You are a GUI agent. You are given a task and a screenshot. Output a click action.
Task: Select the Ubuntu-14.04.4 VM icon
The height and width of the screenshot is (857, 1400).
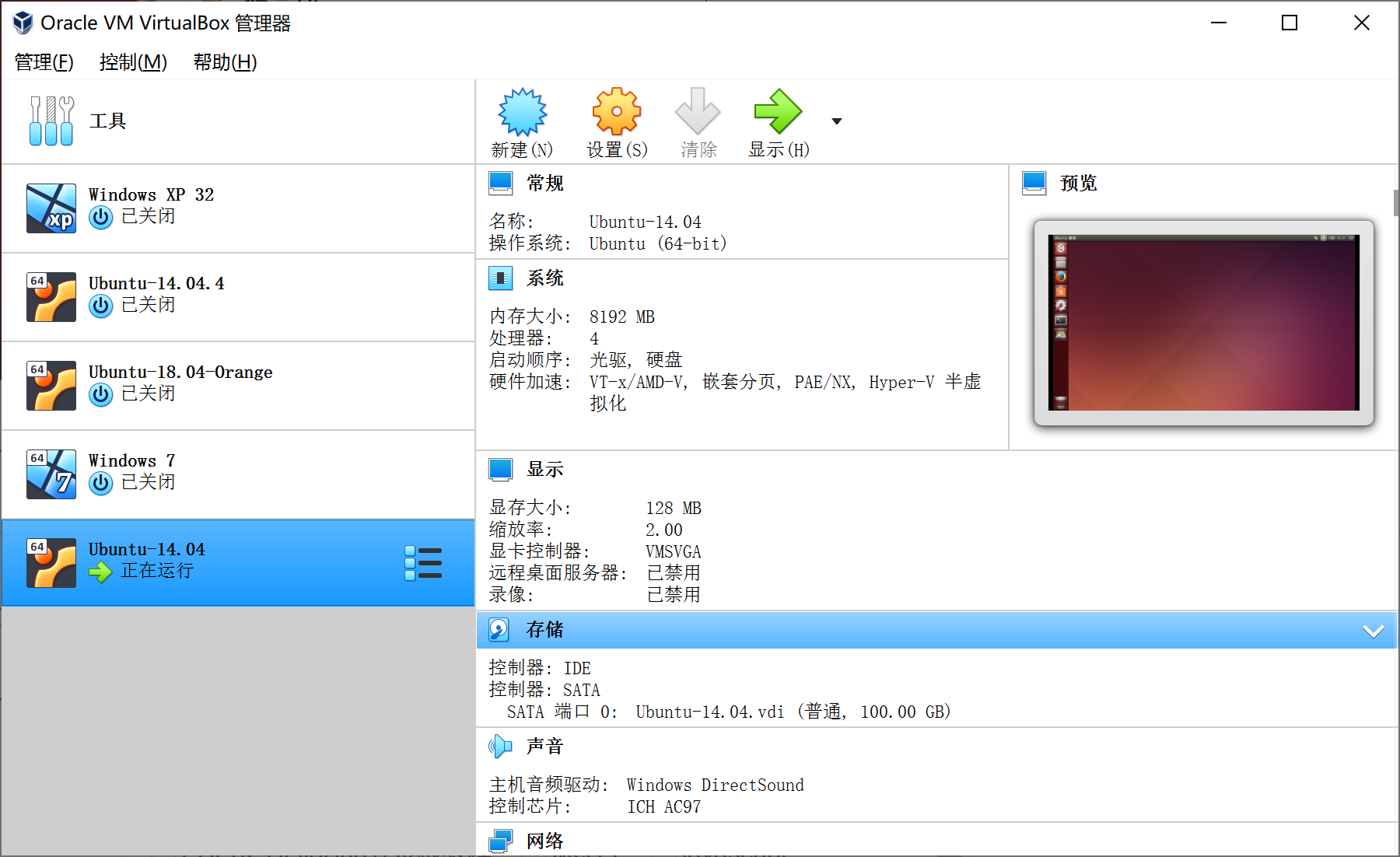tap(51, 297)
